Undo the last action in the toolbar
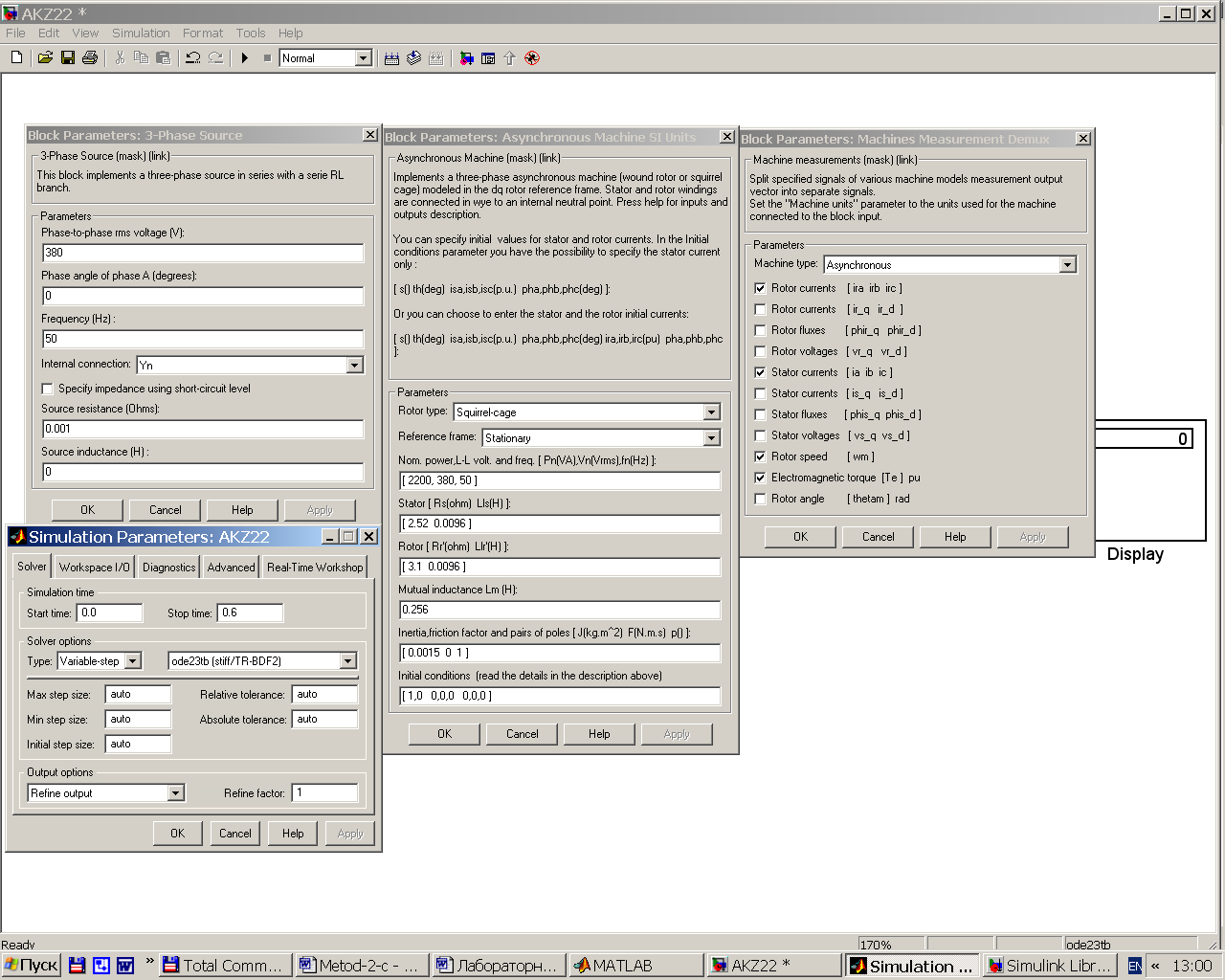1225x980 pixels. click(x=193, y=58)
